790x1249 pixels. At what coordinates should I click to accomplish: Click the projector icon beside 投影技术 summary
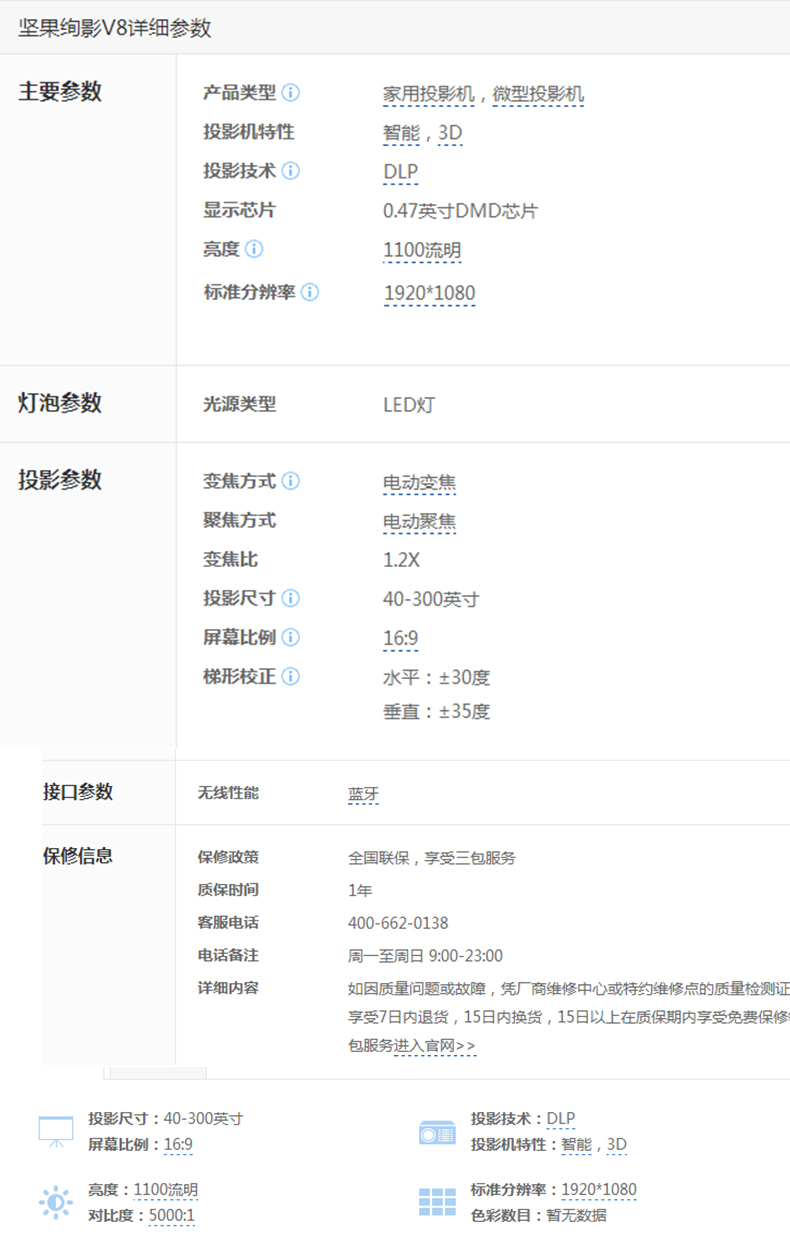click(x=437, y=1132)
